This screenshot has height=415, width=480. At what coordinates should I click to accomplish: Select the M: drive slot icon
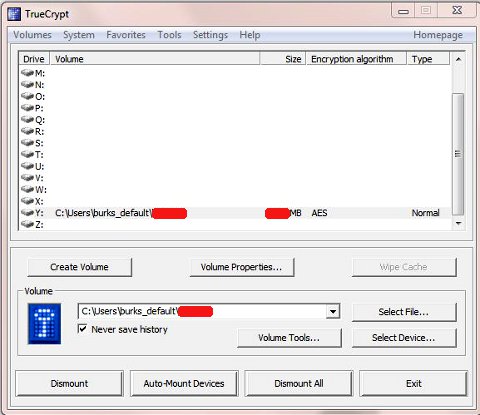(27, 72)
